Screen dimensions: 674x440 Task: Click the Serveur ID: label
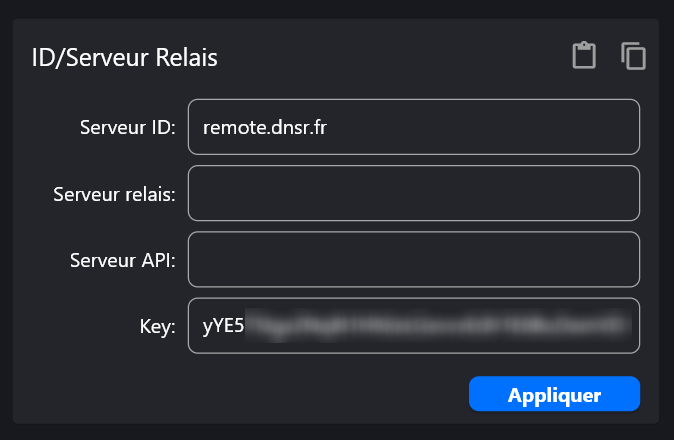click(x=128, y=127)
